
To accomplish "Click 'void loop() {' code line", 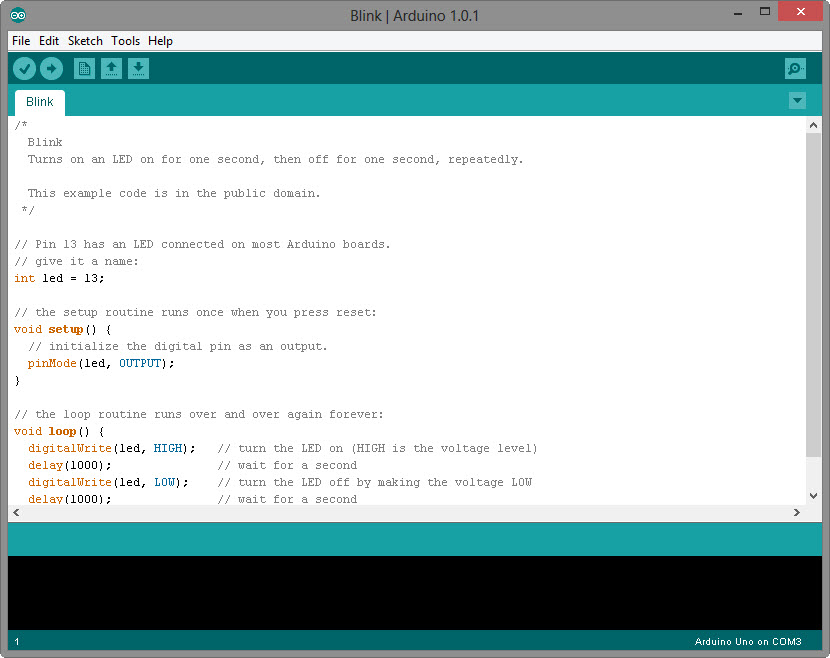I will pos(59,431).
